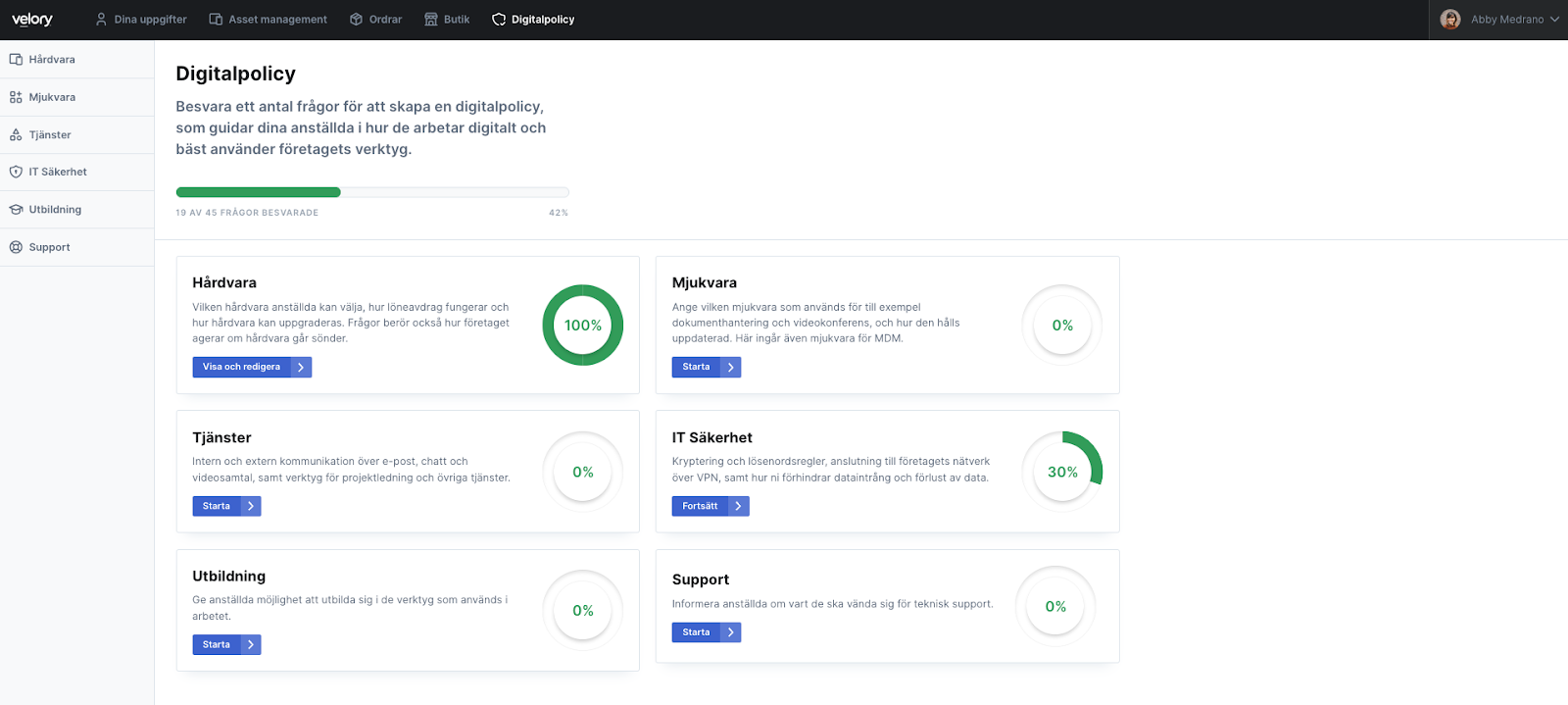Viewport: 1568px width, 705px height.
Task: Click the Hårdvara card title
Action: click(224, 282)
